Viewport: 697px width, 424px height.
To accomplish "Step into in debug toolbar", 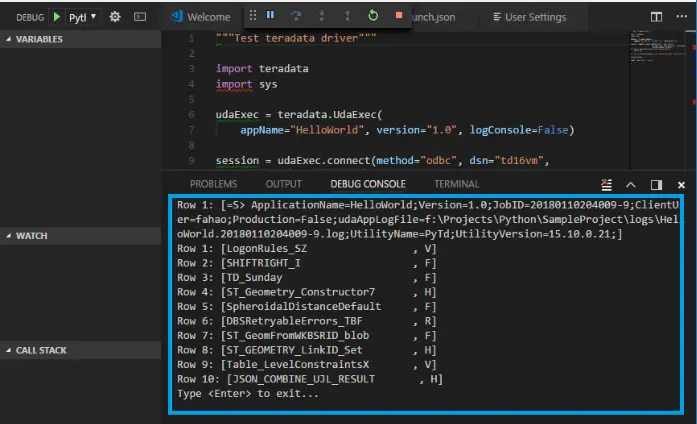I will tap(322, 16).
